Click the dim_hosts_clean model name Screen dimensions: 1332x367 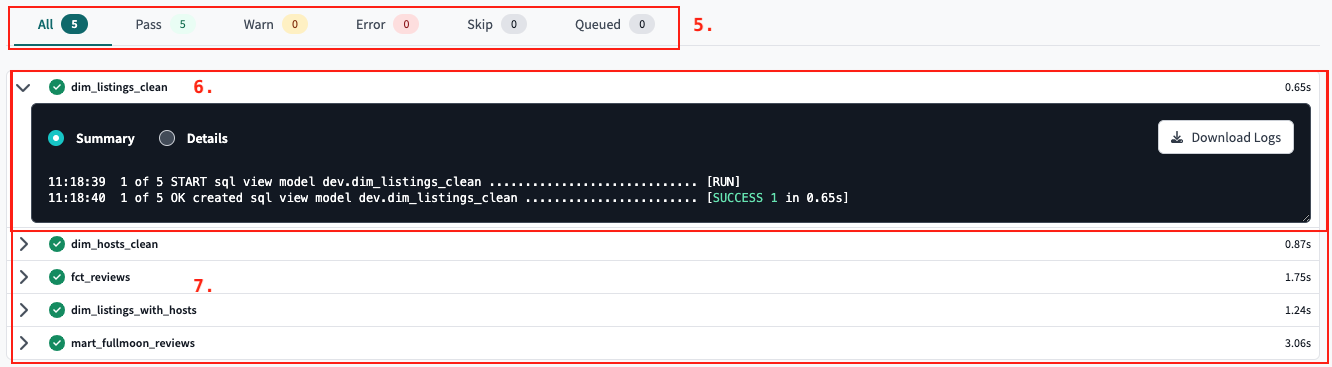(x=114, y=244)
